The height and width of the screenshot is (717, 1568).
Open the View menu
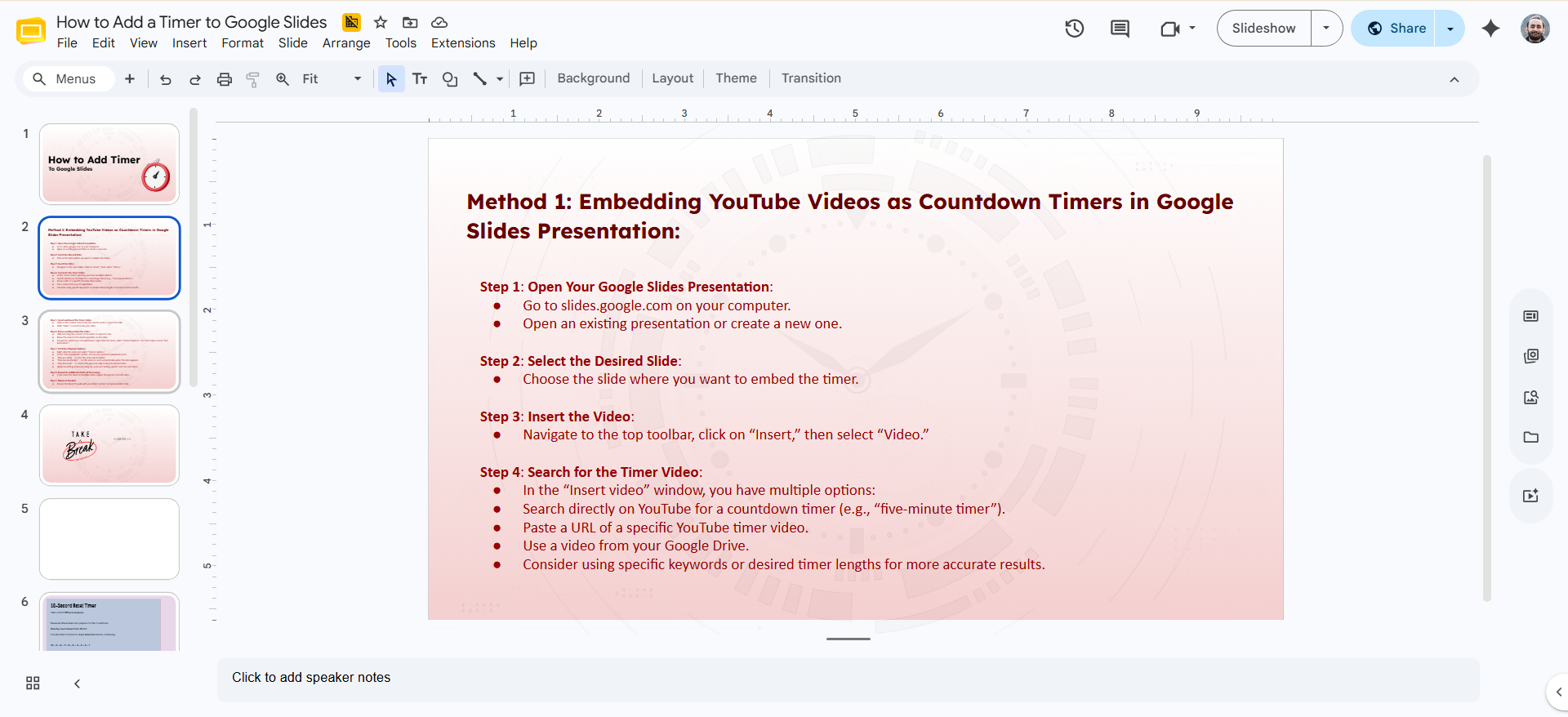pos(144,43)
